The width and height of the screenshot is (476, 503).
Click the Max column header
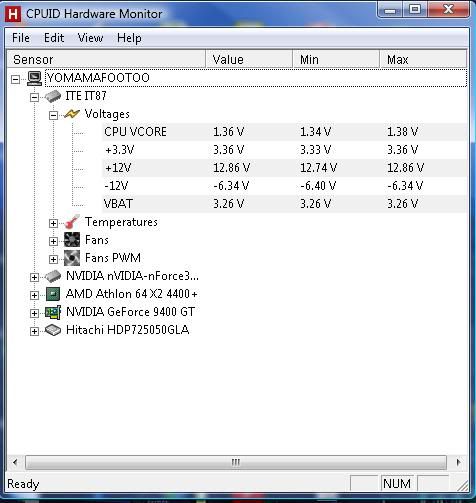pyautogui.click(x=423, y=59)
